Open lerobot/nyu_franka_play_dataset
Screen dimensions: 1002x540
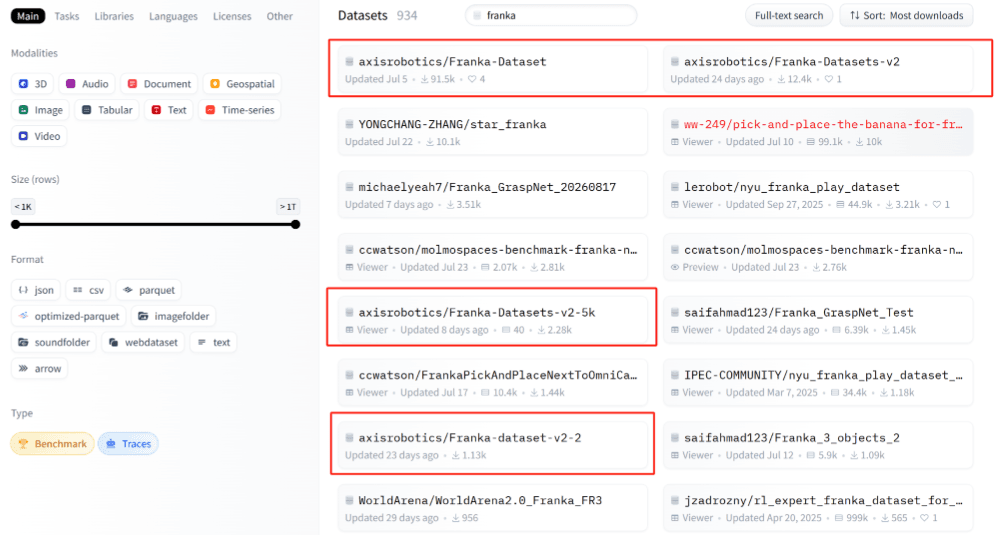coord(818,194)
